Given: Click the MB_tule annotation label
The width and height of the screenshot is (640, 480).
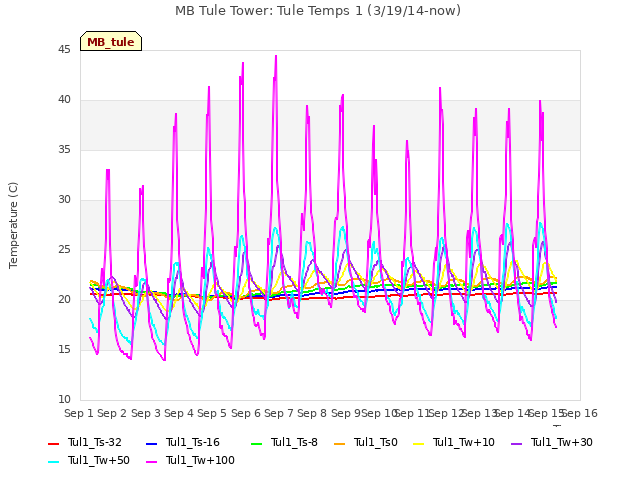Looking at the screenshot, I should point(111,42).
